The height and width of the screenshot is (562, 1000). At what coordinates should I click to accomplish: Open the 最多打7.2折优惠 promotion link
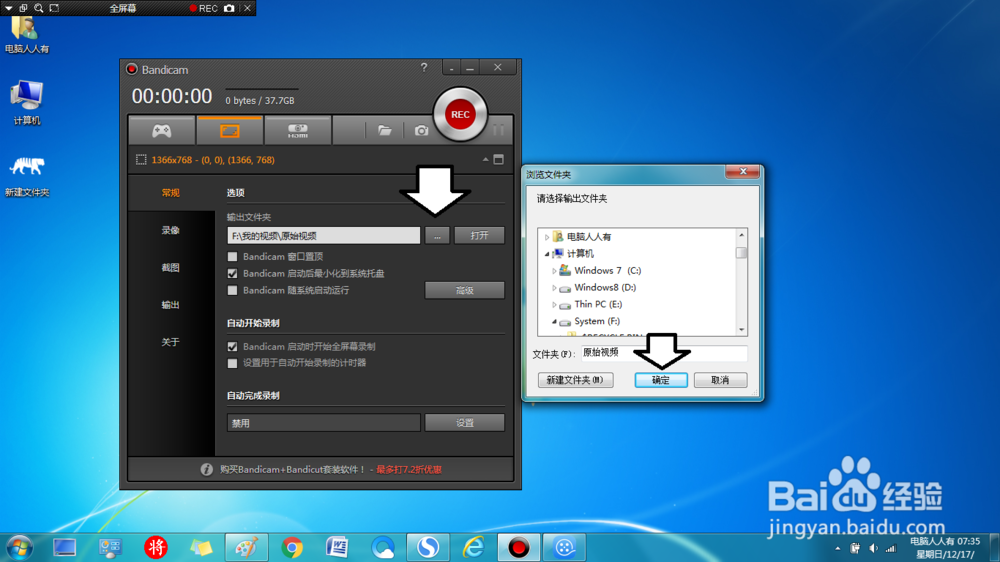coord(409,470)
